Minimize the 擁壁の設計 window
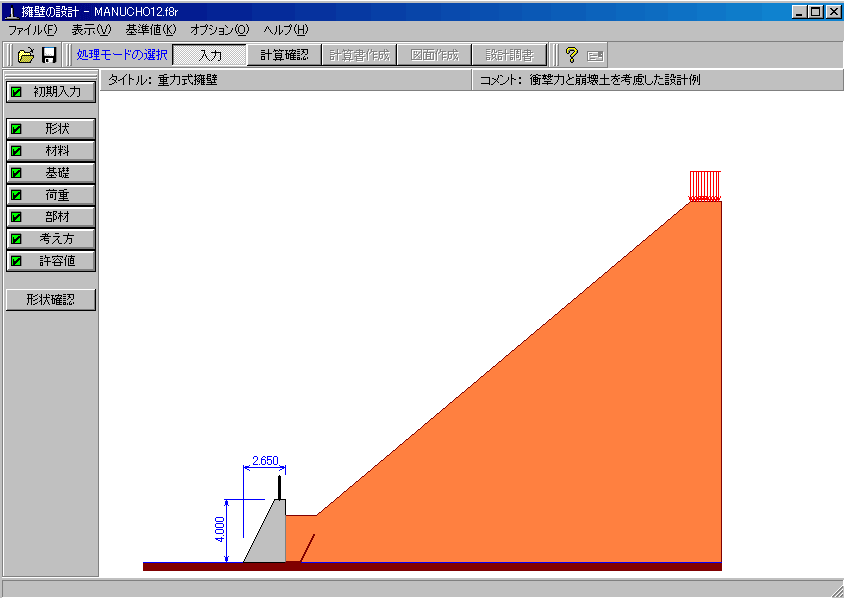844x598 pixels. 800,11
